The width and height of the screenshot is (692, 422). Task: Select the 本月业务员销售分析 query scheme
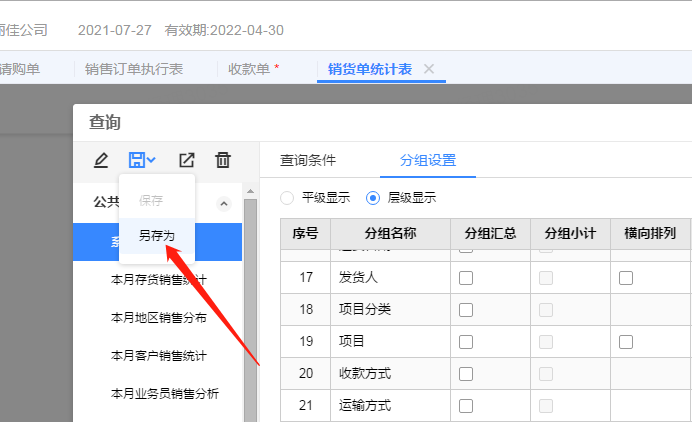pos(165,394)
